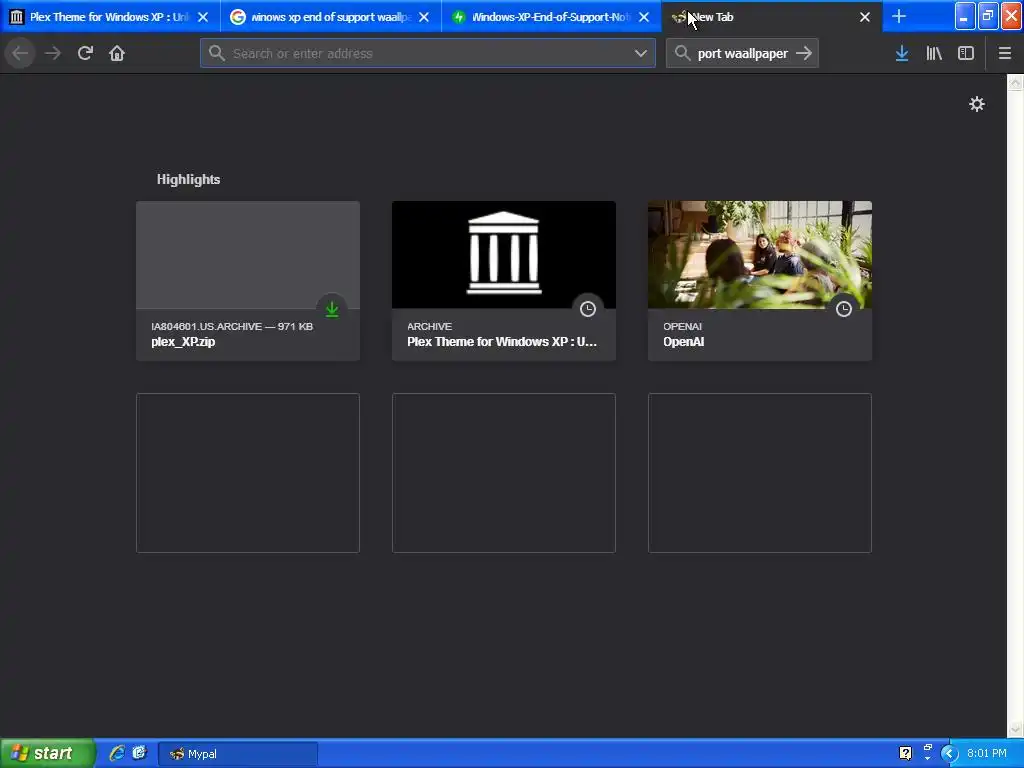This screenshot has width=1024, height=768.
Task: Close the Google search results tab
Action: tap(424, 17)
